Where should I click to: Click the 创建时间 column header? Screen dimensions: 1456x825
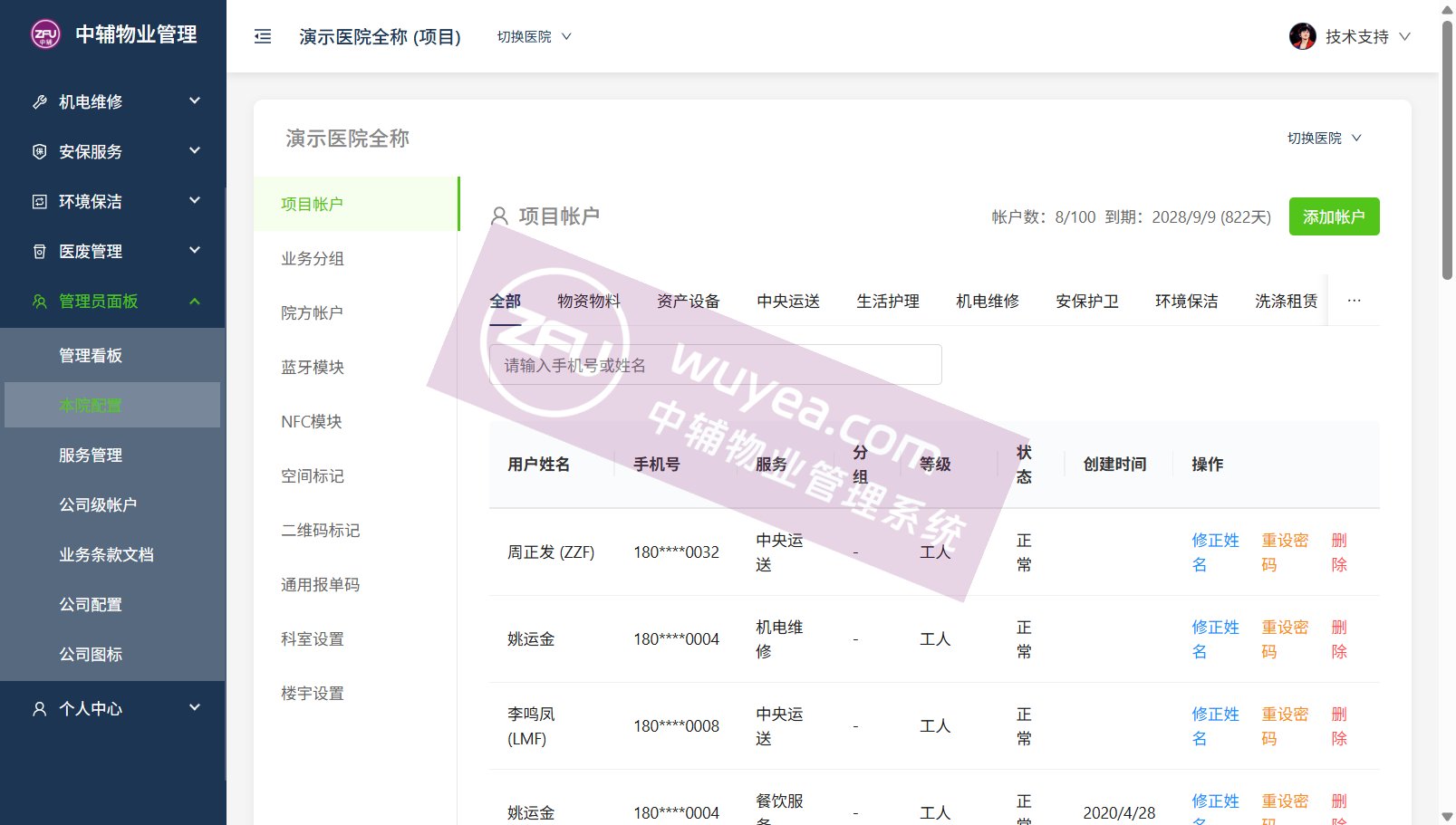point(1114,465)
